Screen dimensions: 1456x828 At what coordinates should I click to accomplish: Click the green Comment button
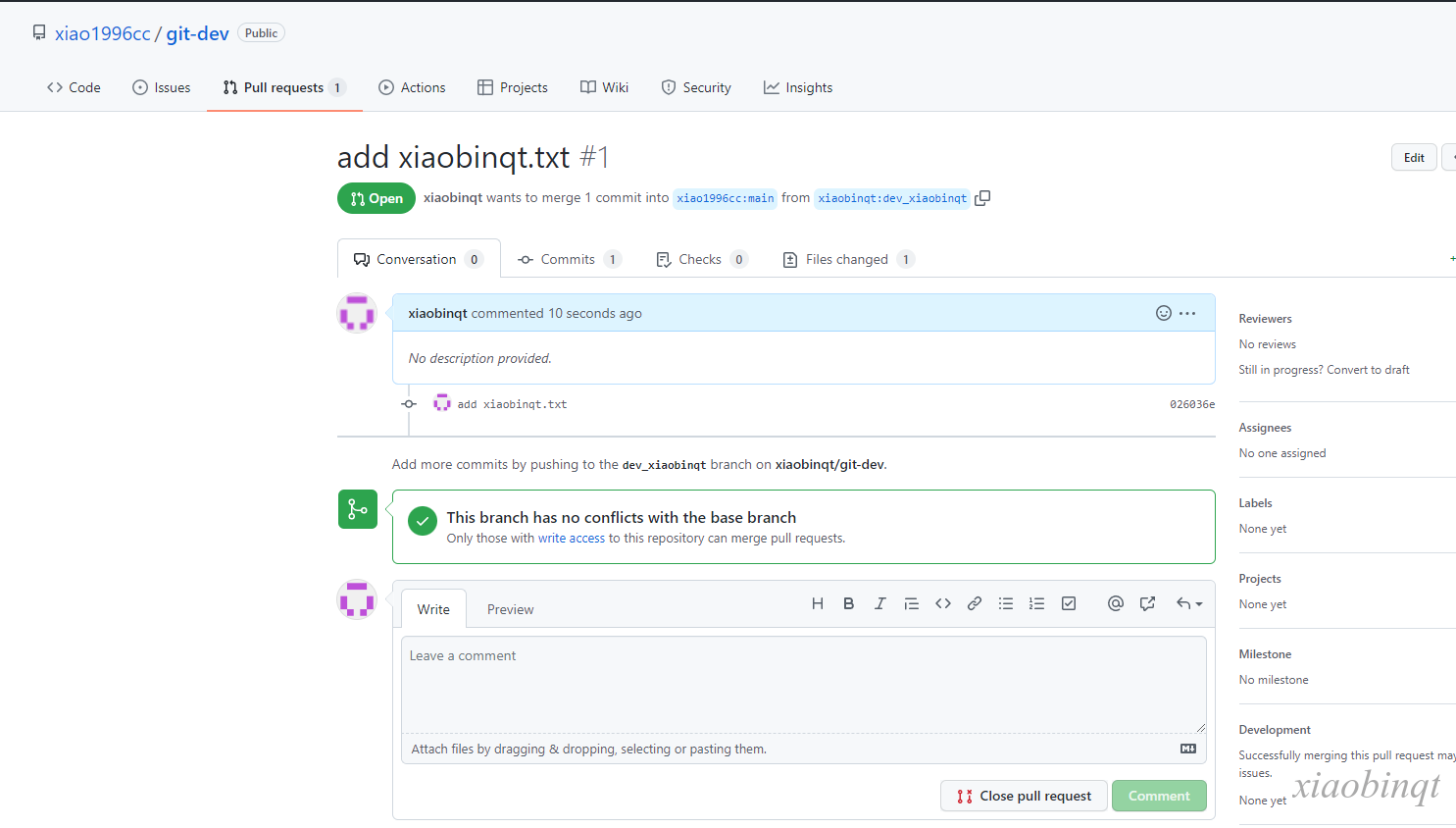(1159, 796)
